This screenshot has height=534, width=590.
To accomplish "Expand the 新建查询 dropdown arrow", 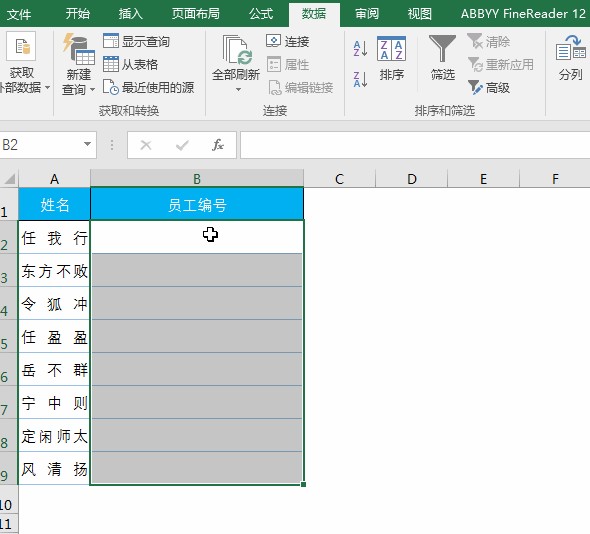I will (92, 90).
